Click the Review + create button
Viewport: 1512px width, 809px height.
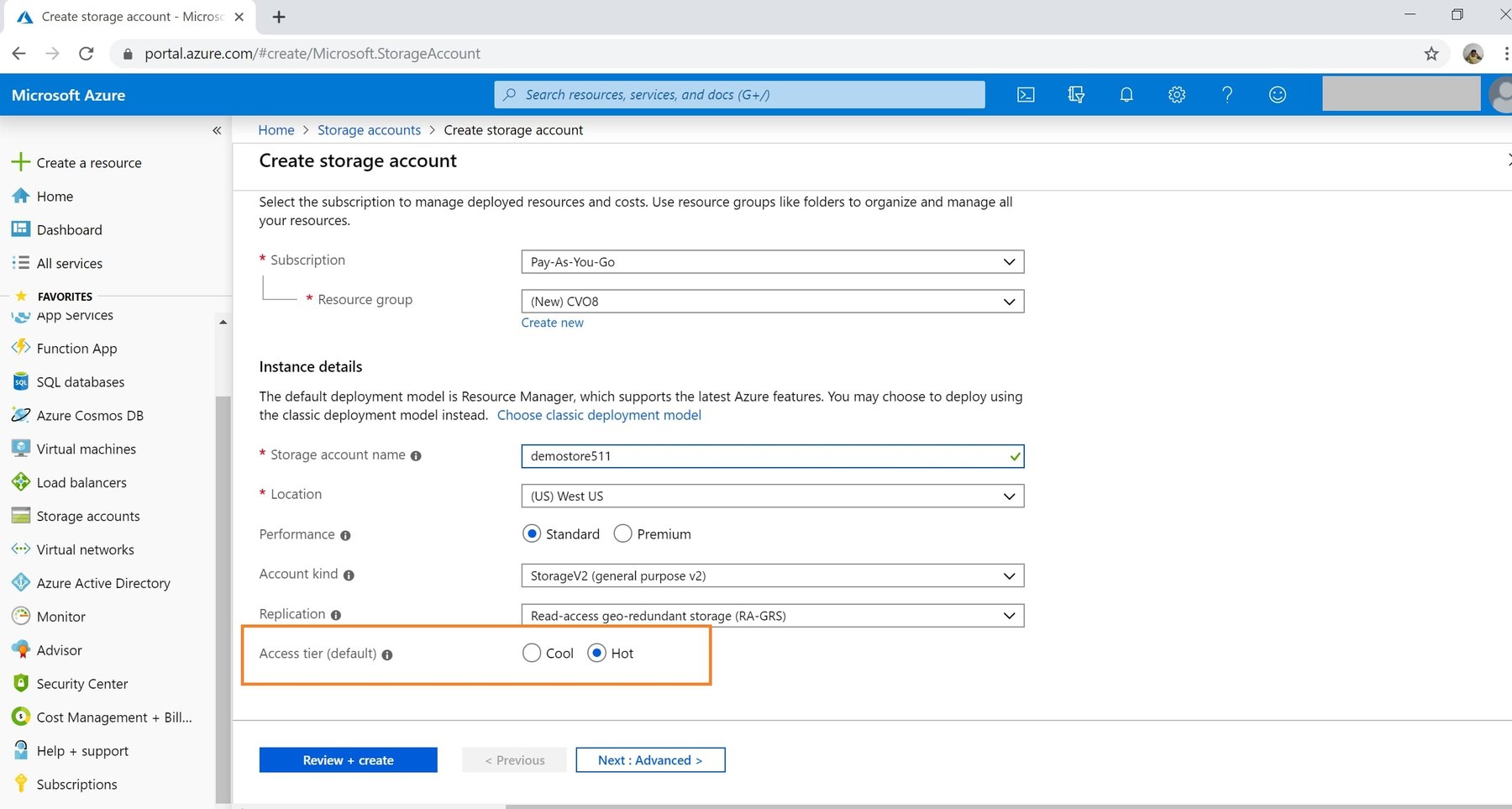pyautogui.click(x=348, y=759)
